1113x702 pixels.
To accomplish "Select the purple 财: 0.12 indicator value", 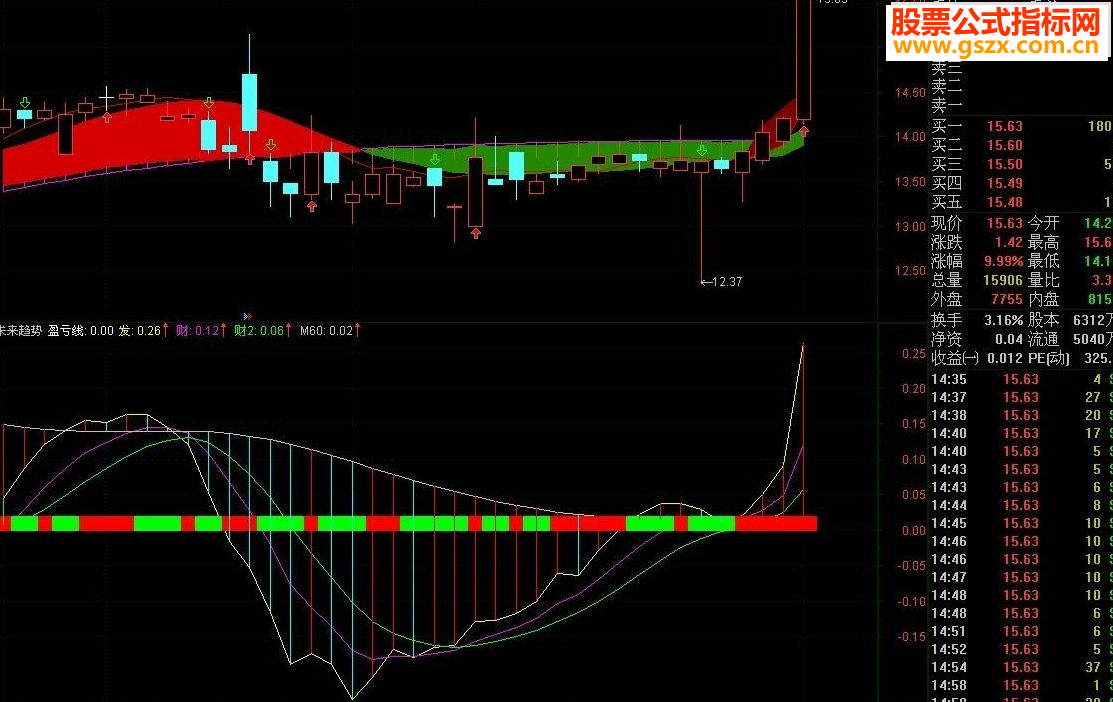I will click(x=197, y=331).
